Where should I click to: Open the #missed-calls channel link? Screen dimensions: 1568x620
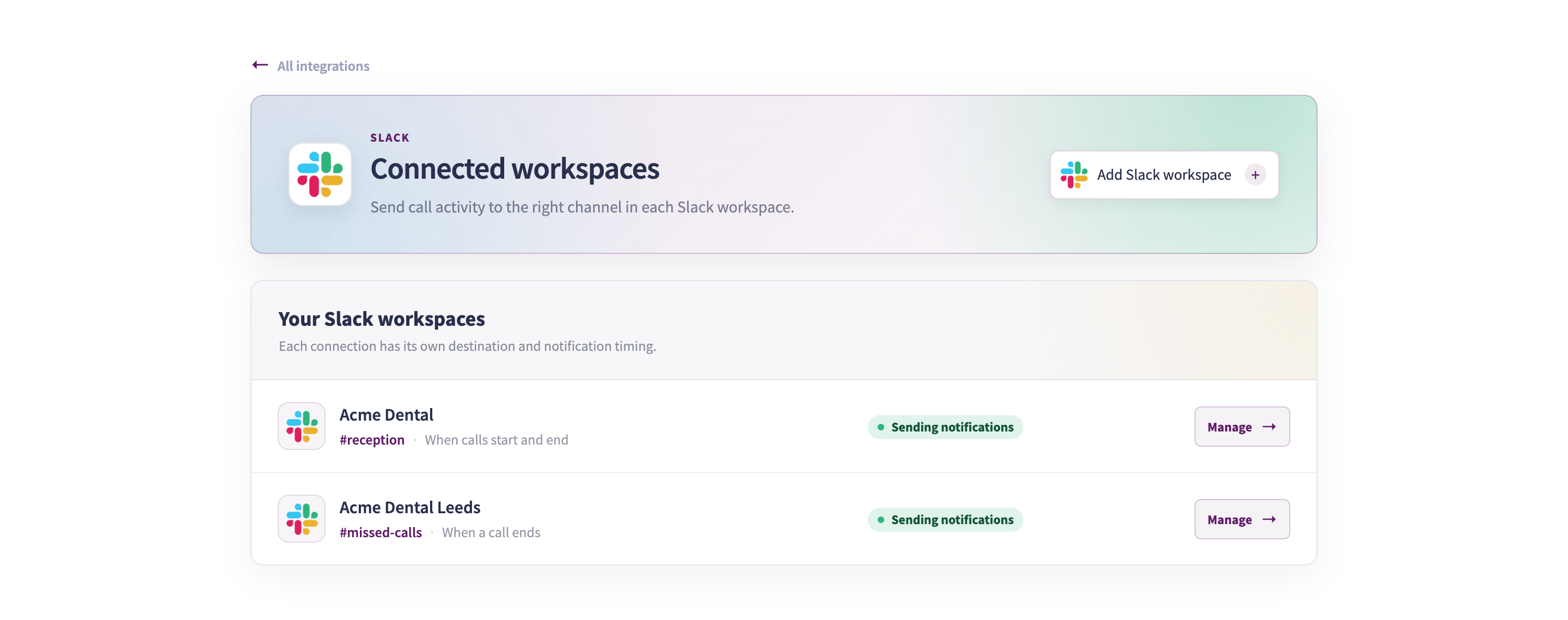[381, 532]
